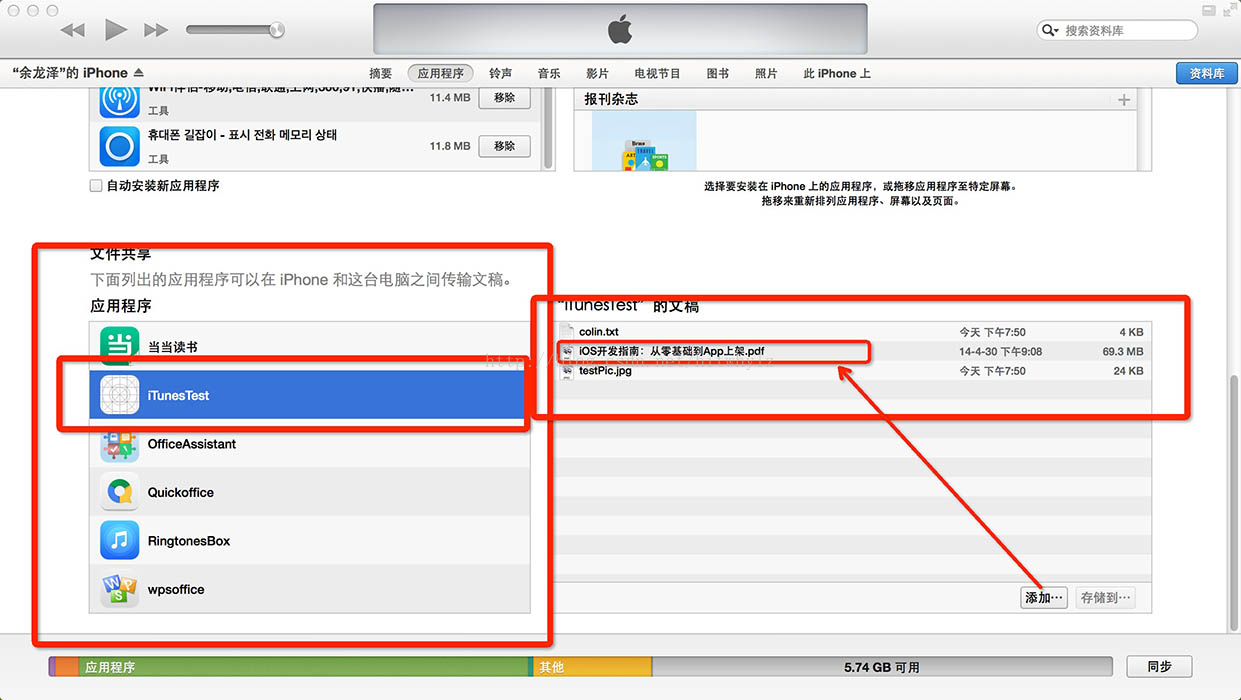Image resolution: width=1241 pixels, height=700 pixels.
Task: Click the 存储到 save-to button
Action: [x=1106, y=598]
